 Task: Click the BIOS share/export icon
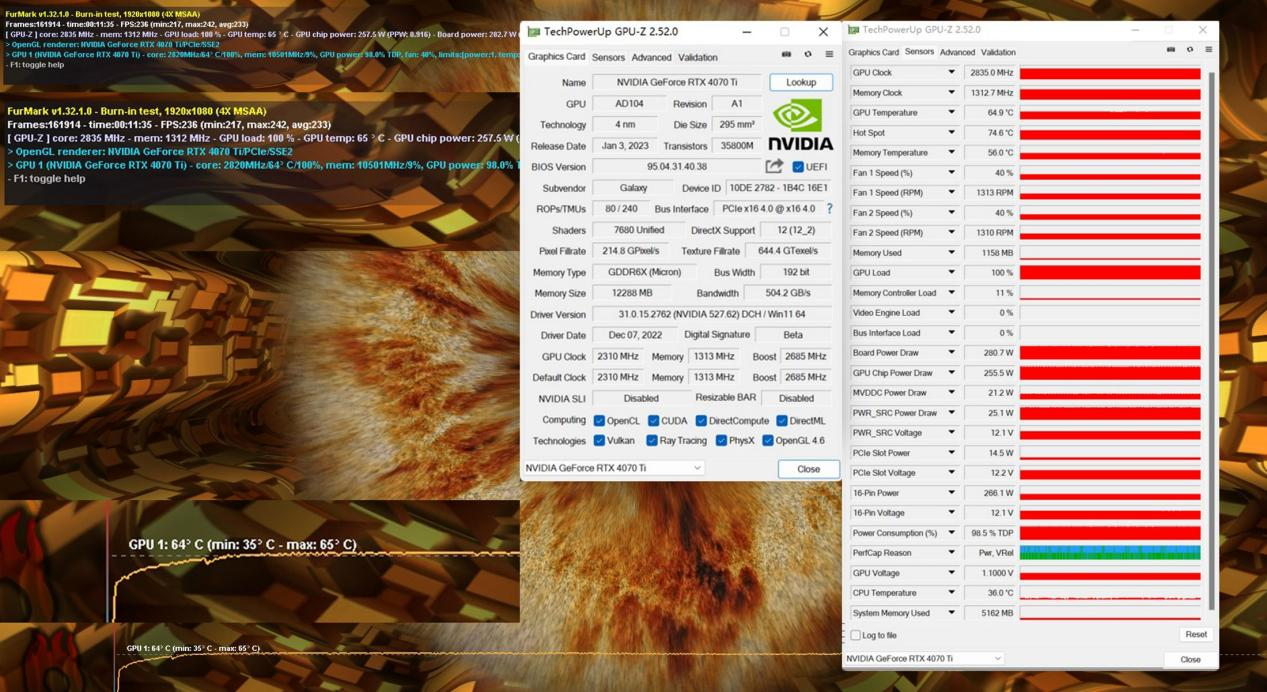pos(774,166)
